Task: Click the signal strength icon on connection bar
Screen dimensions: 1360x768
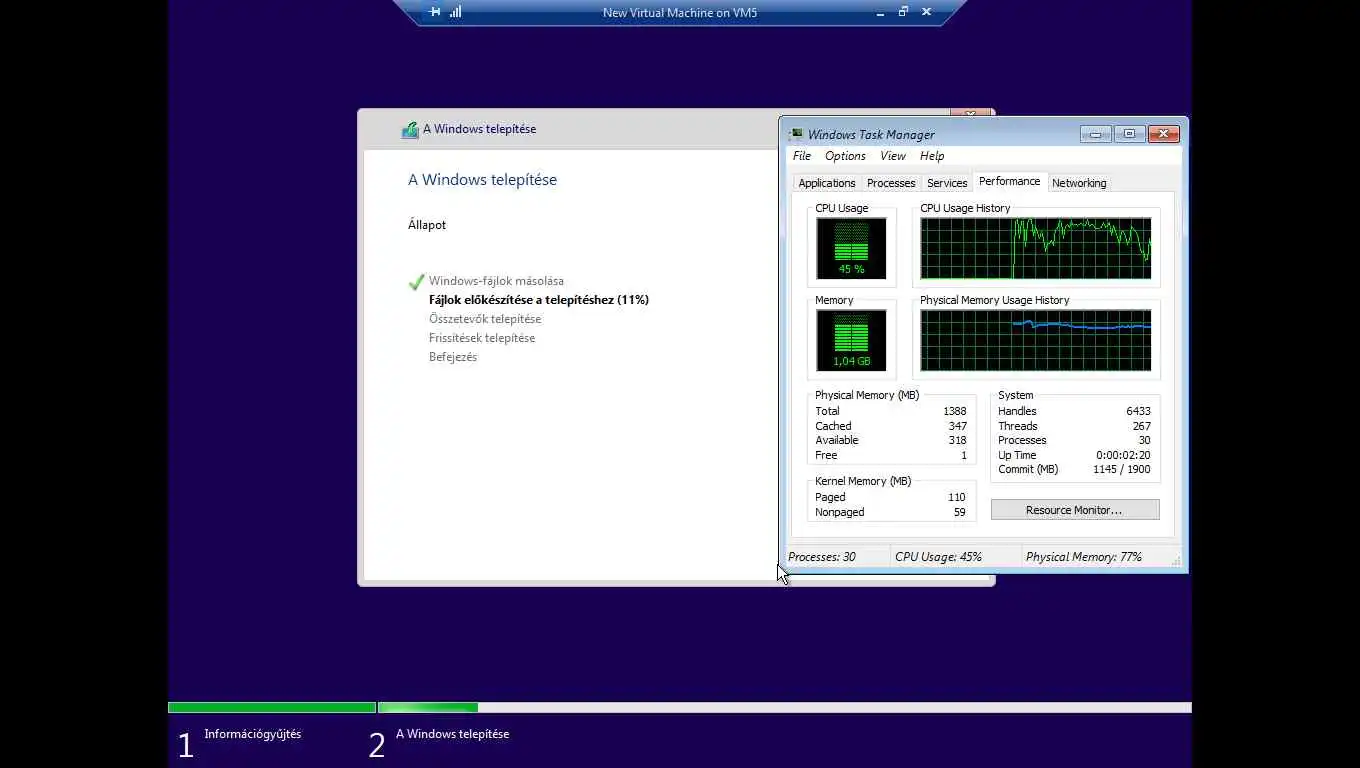Action: [x=455, y=12]
